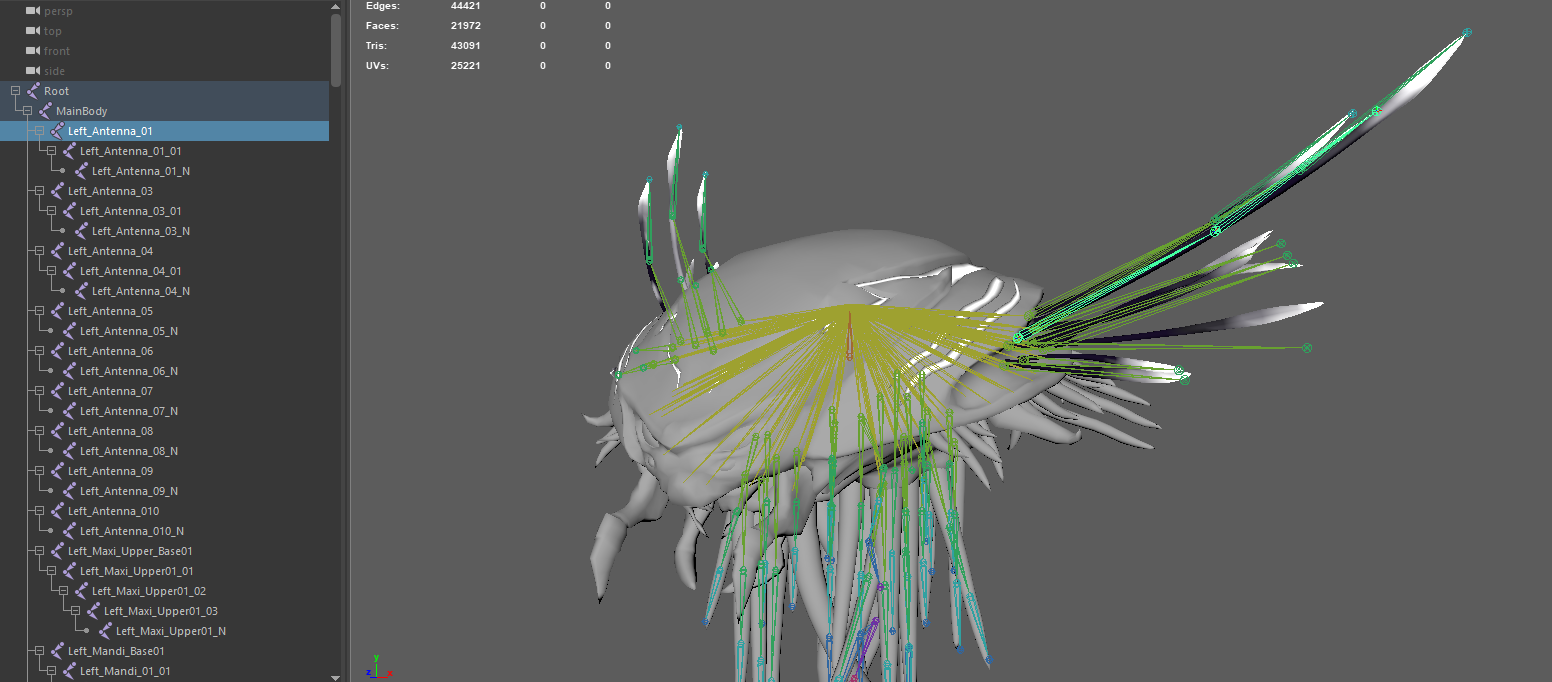Click the joint icon of Left_Antenna_05_N

tap(69, 331)
